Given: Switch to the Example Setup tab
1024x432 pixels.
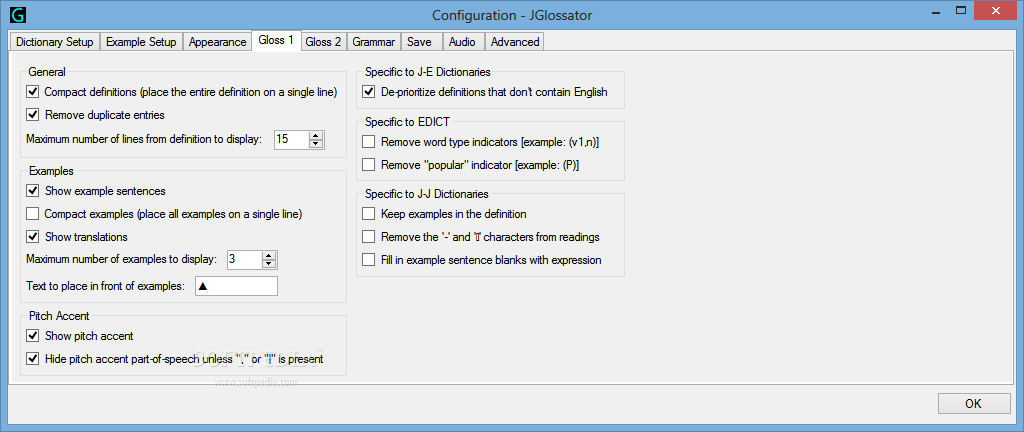Looking at the screenshot, I should coord(141,42).
